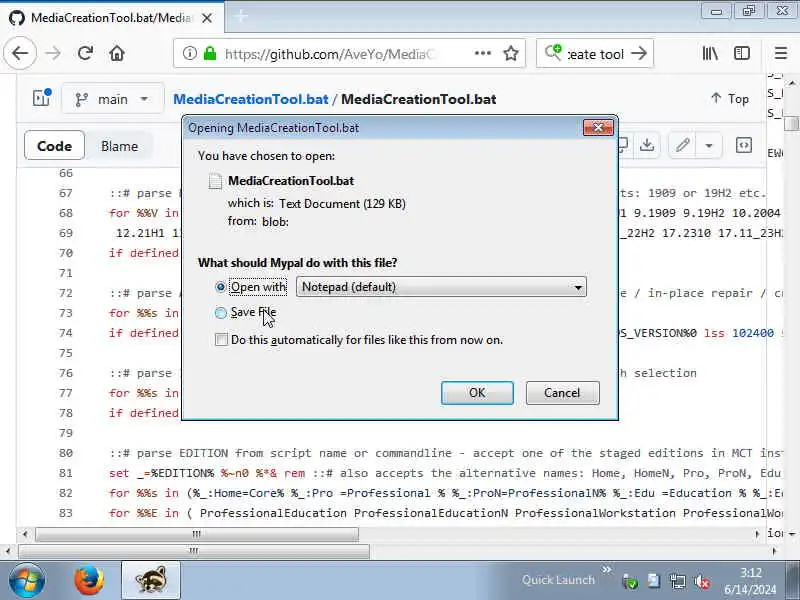Click the MediaCreationTool.bat filename in dialog
Viewport: 800px width, 600px height.
[x=291, y=181]
